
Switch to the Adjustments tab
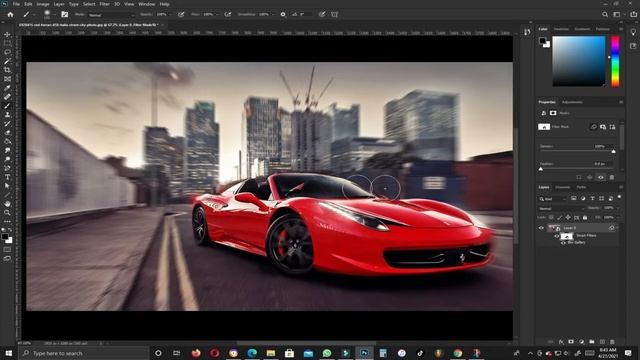click(572, 102)
